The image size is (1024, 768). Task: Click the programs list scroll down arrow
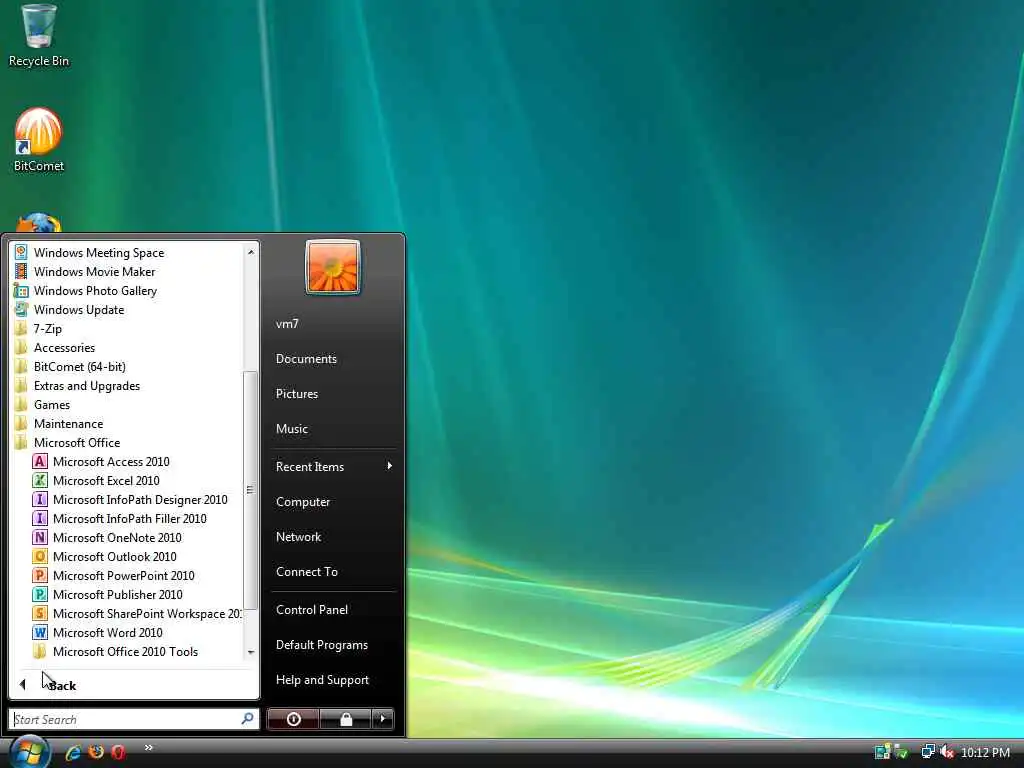tap(250, 652)
